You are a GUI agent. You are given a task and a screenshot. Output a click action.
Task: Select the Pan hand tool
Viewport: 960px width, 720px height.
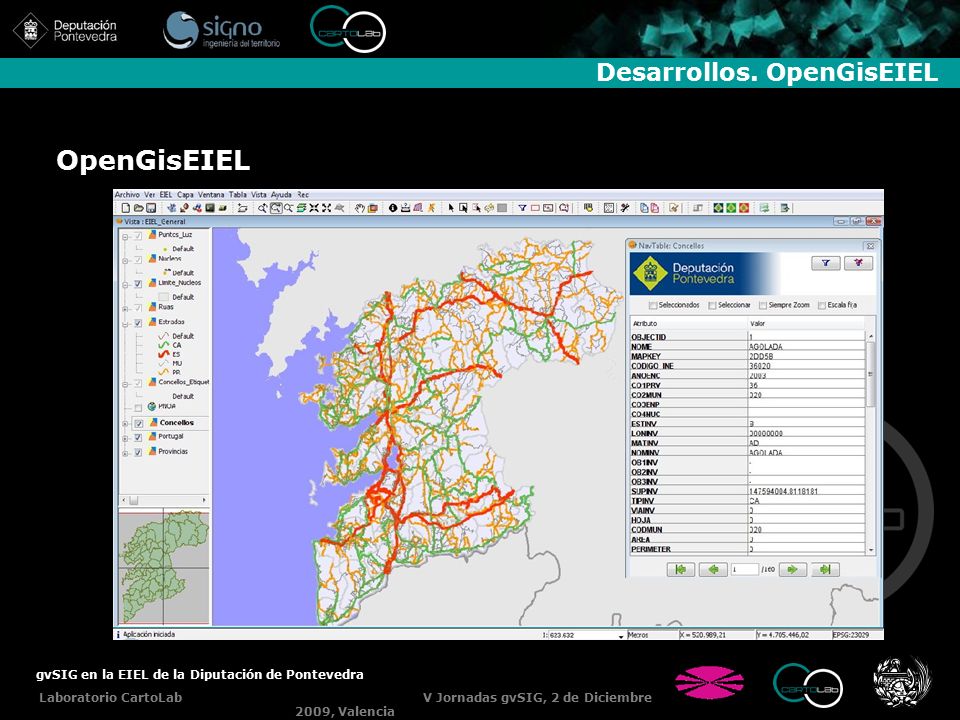(x=360, y=208)
